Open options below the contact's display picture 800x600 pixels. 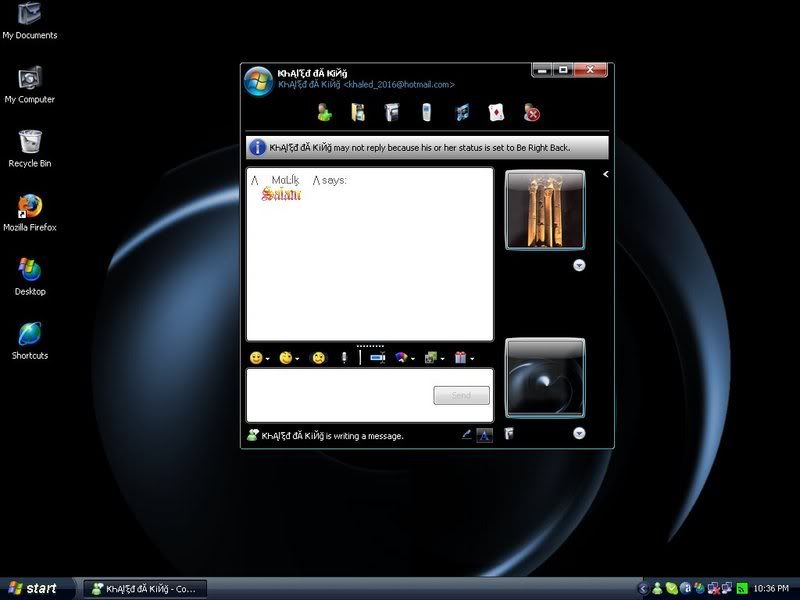point(579,266)
